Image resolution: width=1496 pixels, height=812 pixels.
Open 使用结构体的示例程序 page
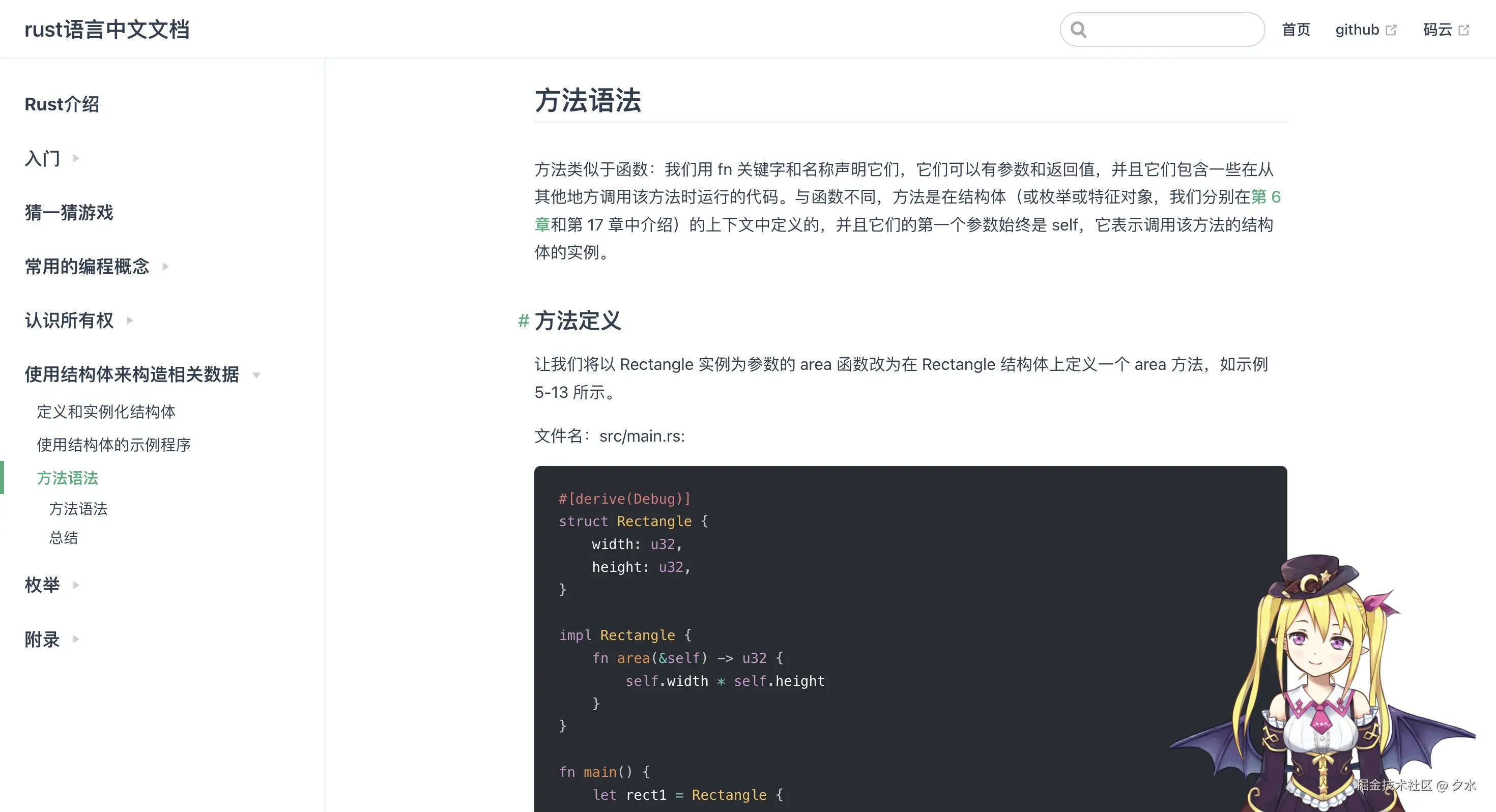pos(114,445)
